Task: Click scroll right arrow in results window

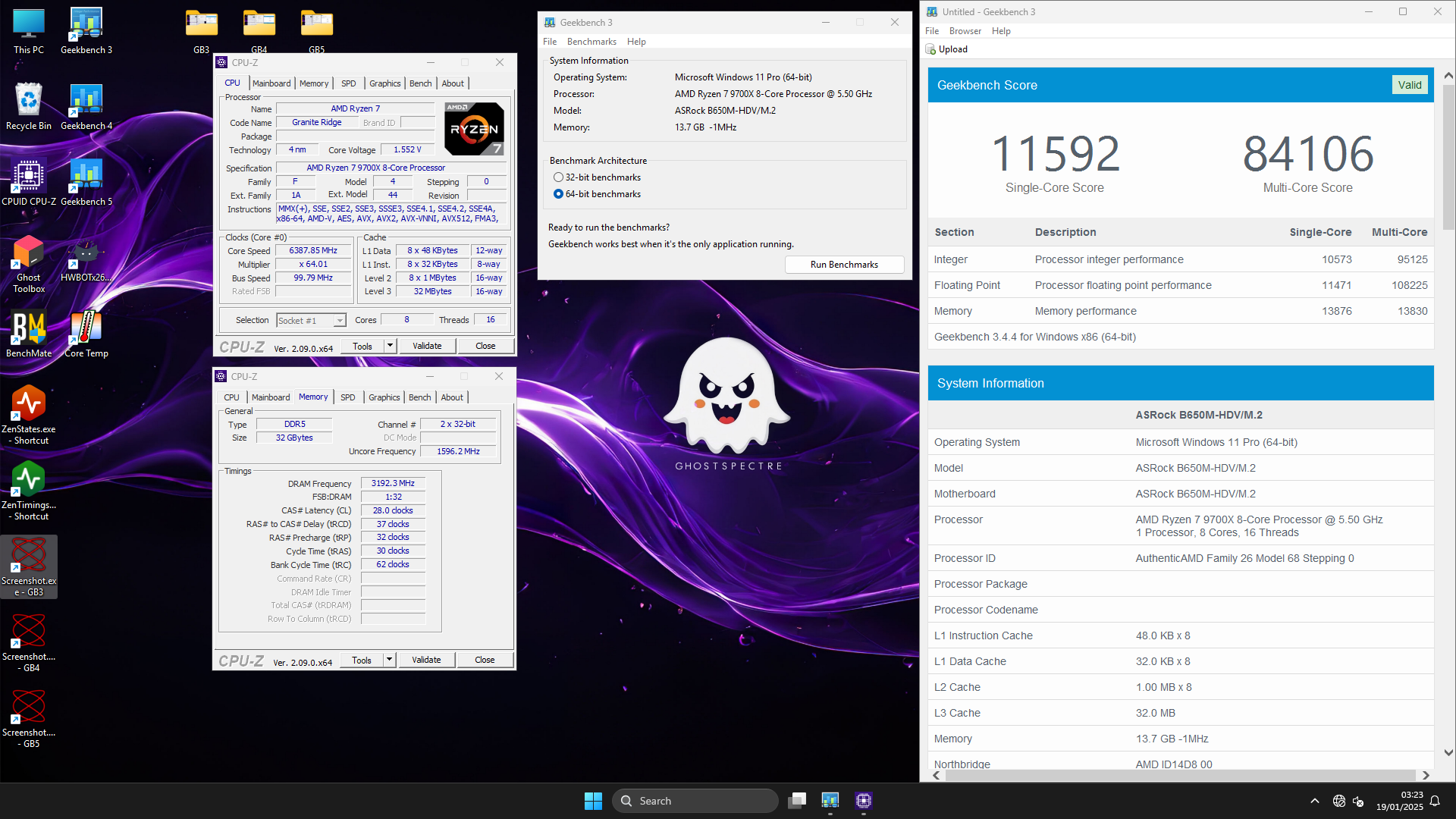Action: pos(1426,775)
